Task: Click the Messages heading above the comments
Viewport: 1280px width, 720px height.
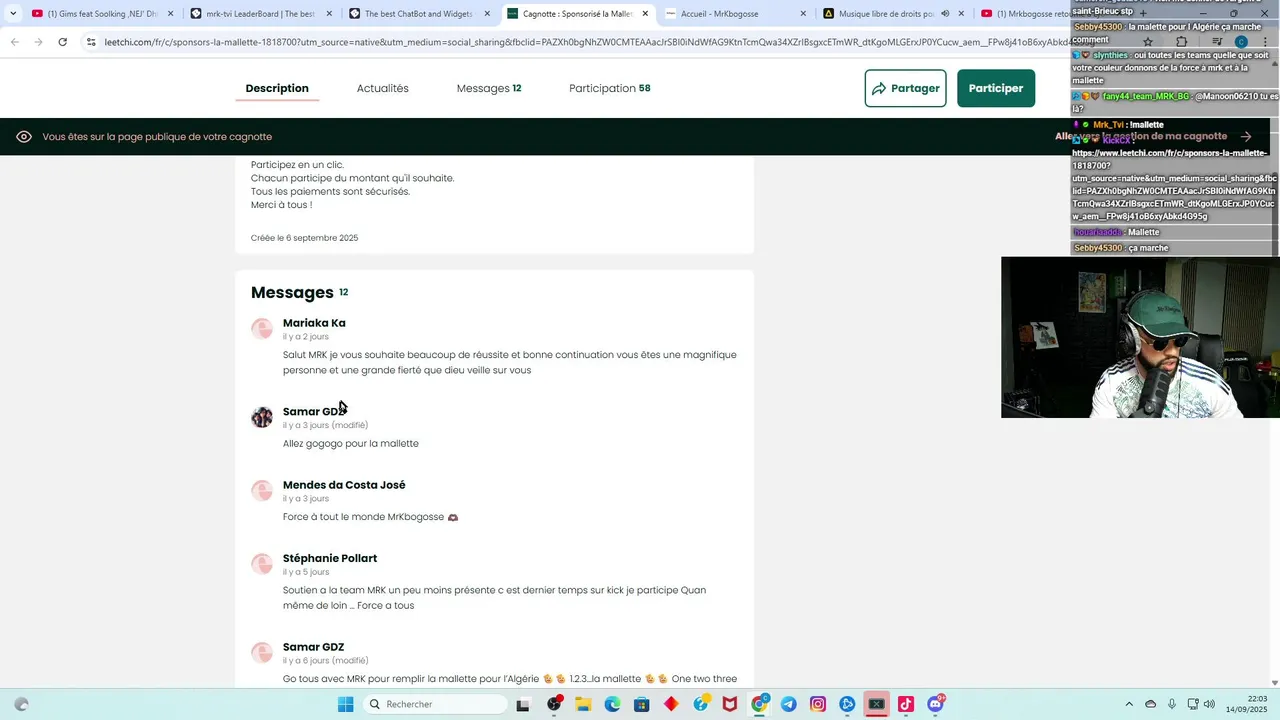Action: (292, 292)
